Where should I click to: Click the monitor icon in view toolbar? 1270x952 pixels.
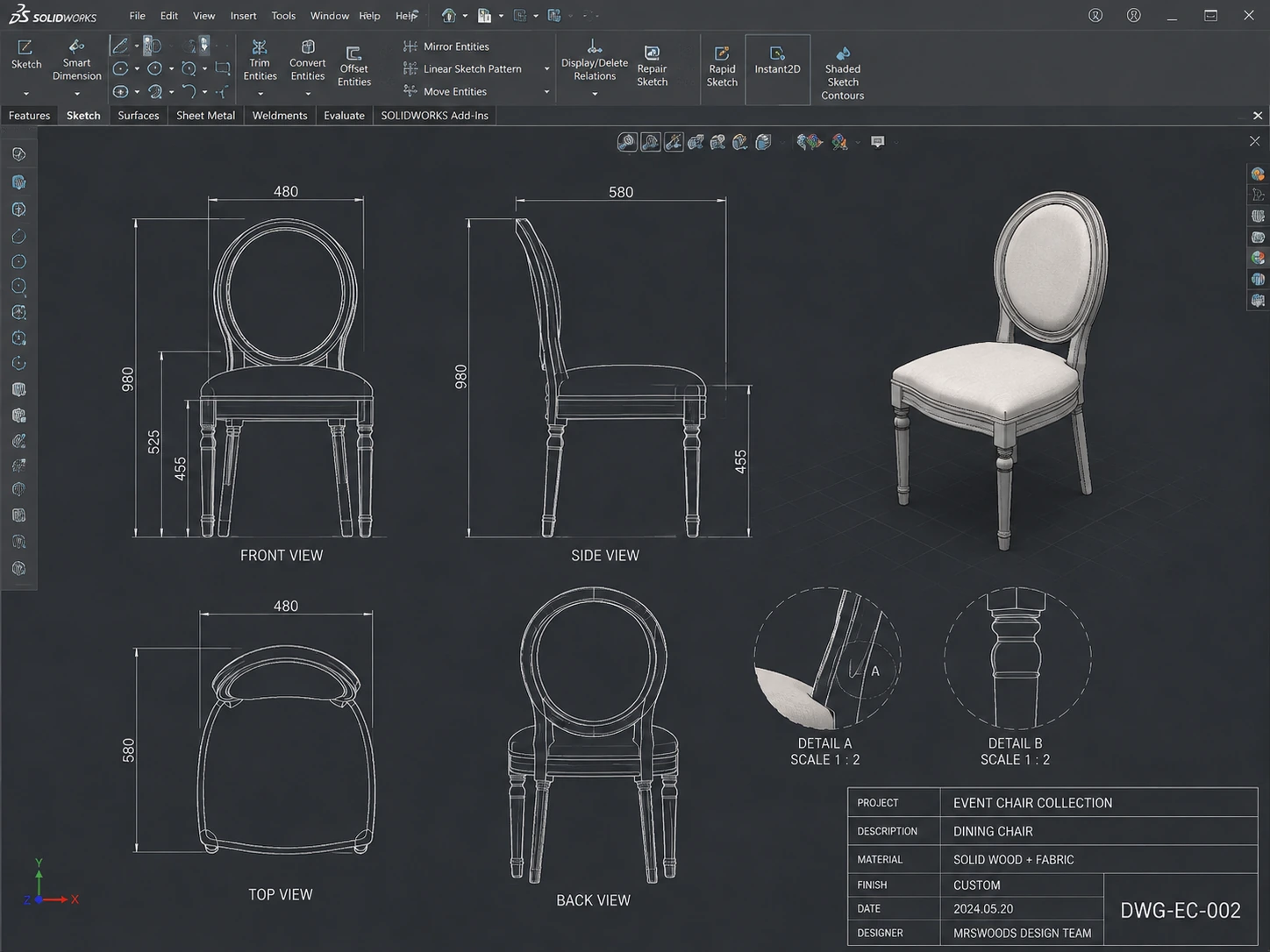click(x=877, y=141)
